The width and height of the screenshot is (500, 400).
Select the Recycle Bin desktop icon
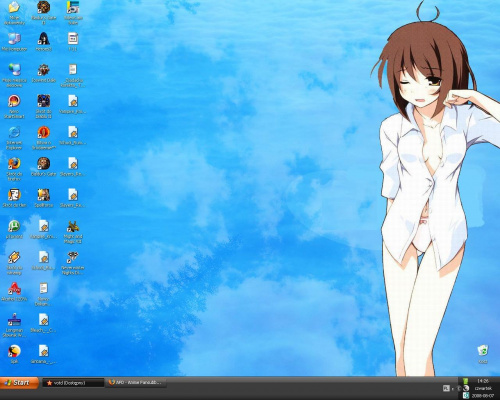[x=483, y=354]
